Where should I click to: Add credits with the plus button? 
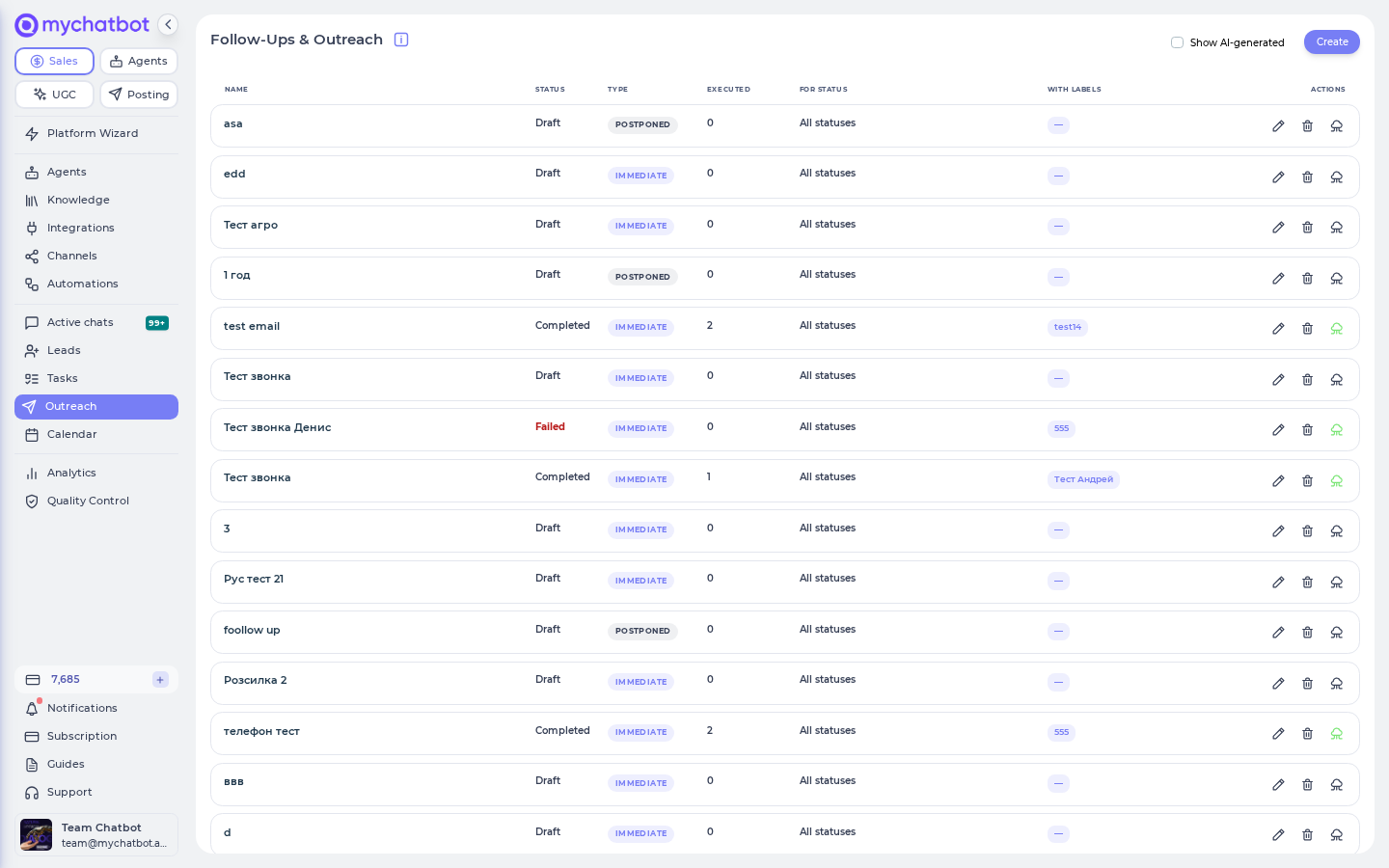(160, 680)
